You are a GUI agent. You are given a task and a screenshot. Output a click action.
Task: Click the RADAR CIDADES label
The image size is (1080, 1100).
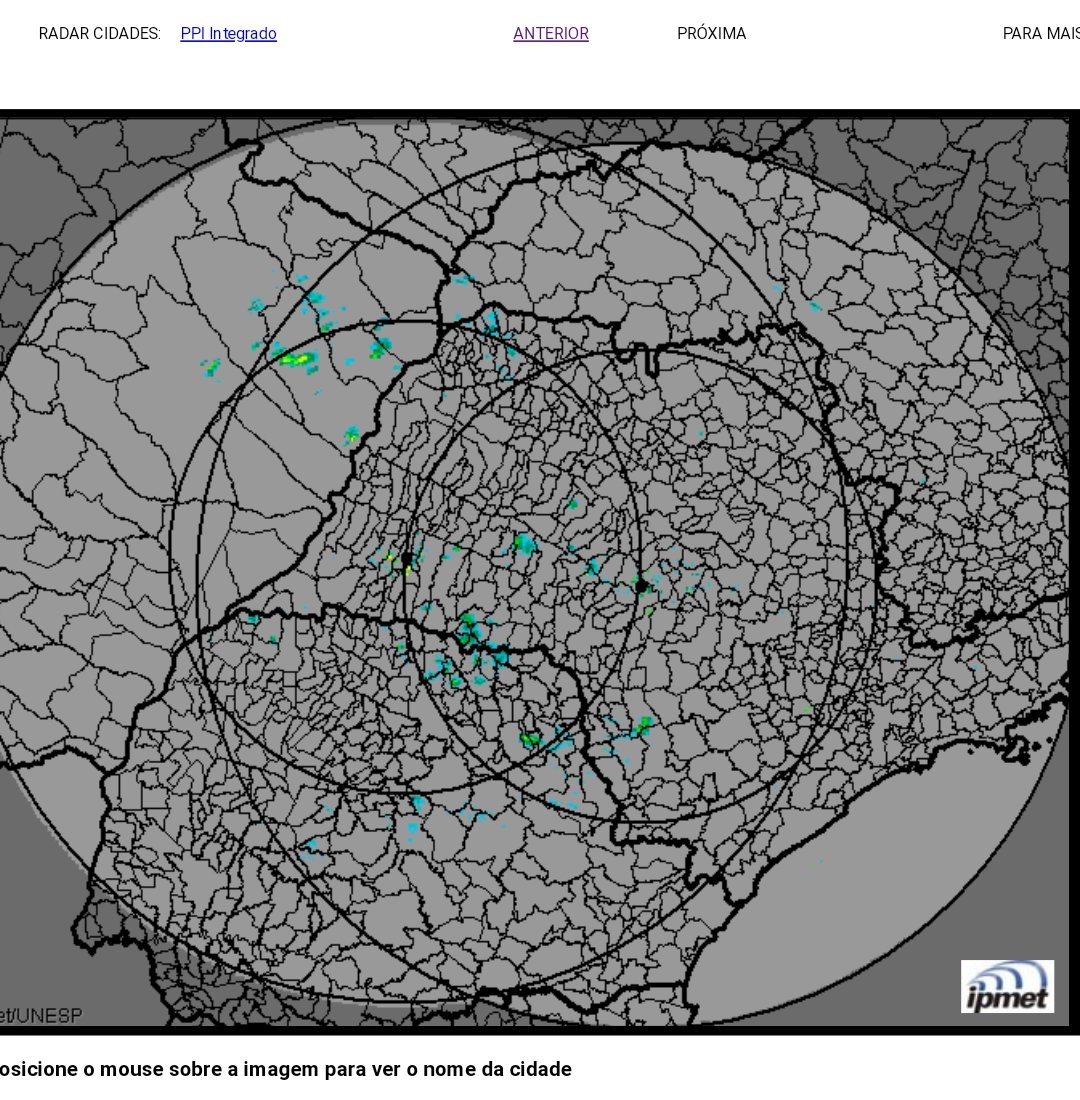(100, 34)
